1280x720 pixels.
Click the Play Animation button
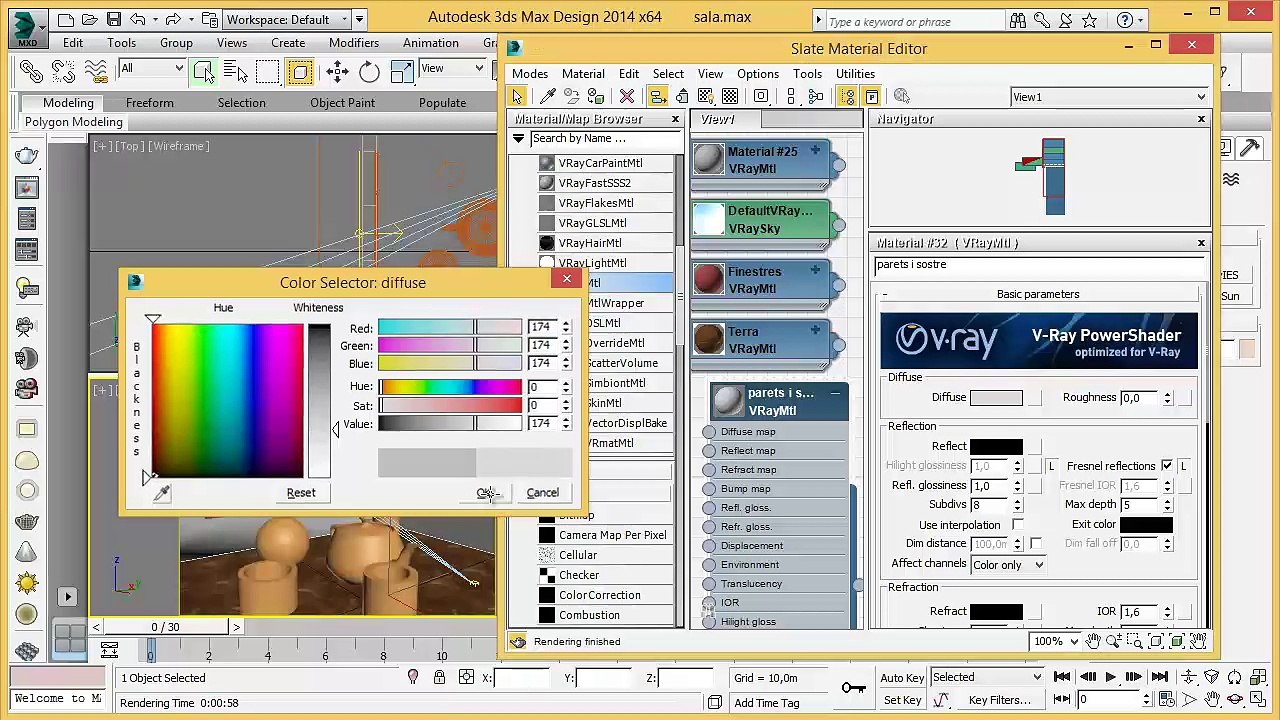[1110, 677]
